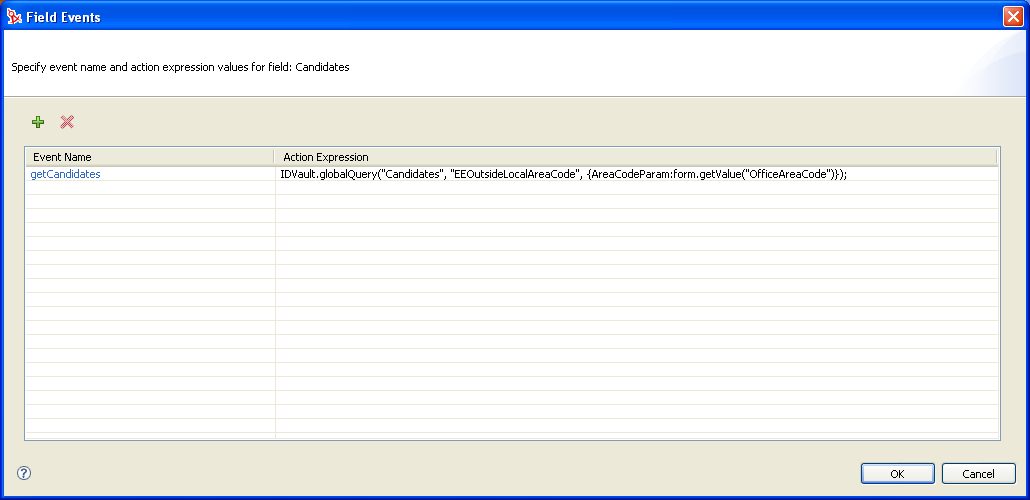Open help with the question mark icon
The height and width of the screenshot is (500, 1030).
(24, 473)
